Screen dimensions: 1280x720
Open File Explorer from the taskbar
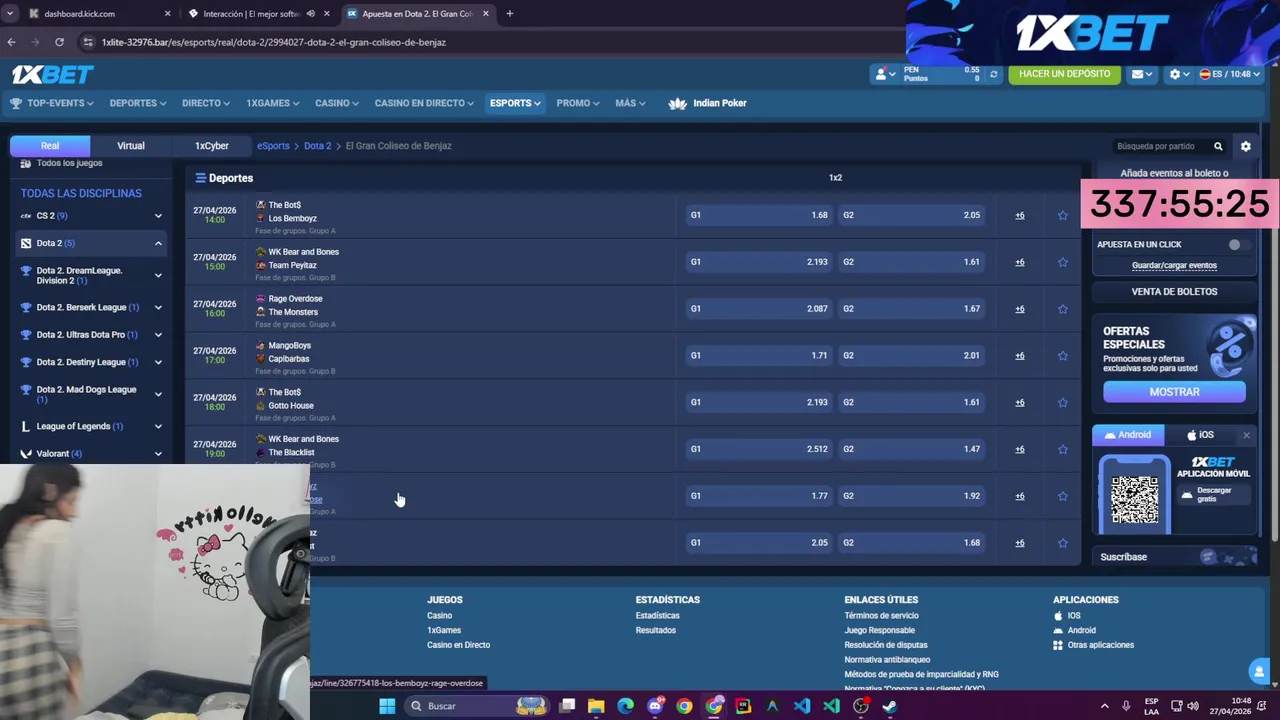(x=596, y=706)
